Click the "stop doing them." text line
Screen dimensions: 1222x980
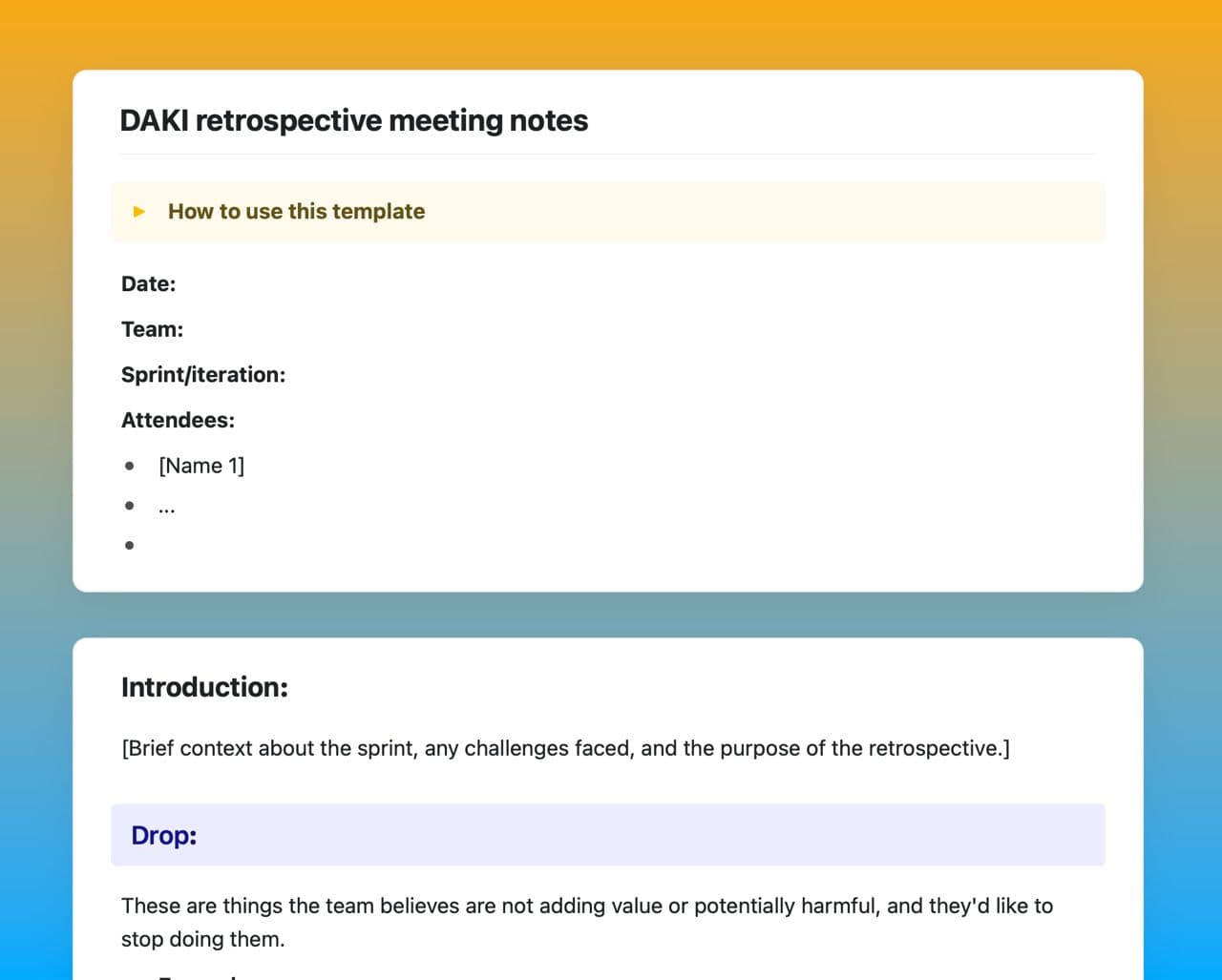click(203, 939)
